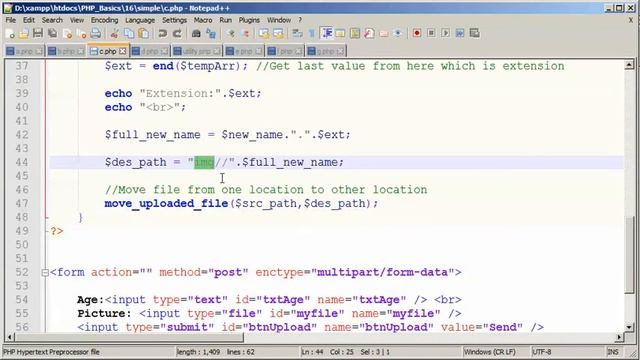
Task: Open the Function List panel icon
Action: [x=369, y=33]
